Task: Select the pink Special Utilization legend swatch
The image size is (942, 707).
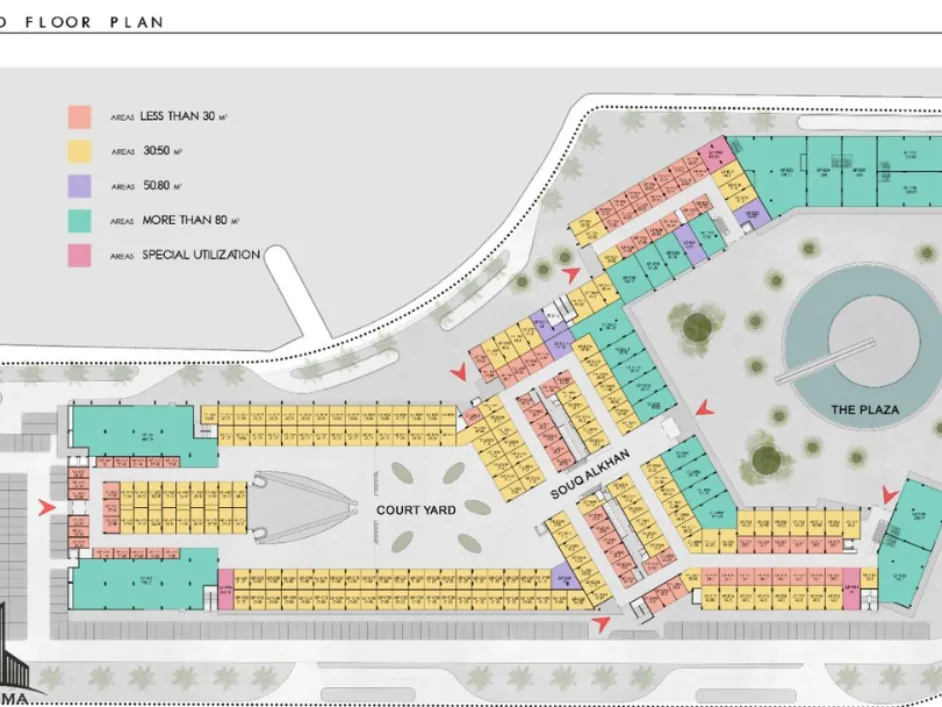Action: (79, 255)
